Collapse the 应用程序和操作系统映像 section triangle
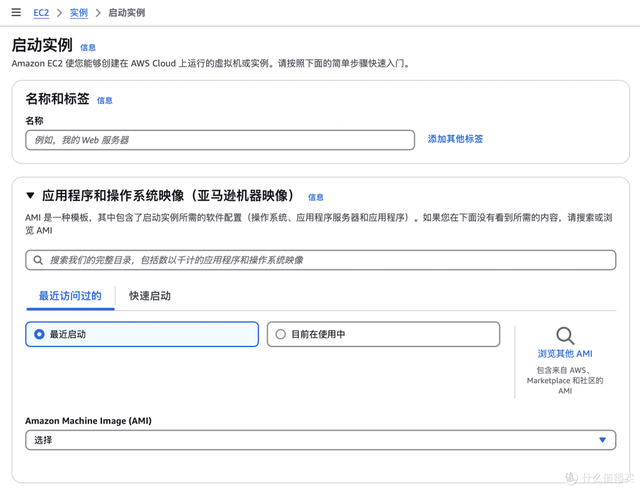The height and width of the screenshot is (491, 640). [x=30, y=196]
